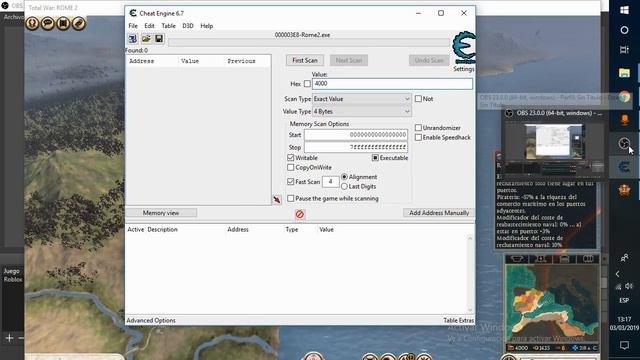This screenshot has width=640, height=360.
Task: Open Table Extras at the bottom right
Action: coord(459,320)
